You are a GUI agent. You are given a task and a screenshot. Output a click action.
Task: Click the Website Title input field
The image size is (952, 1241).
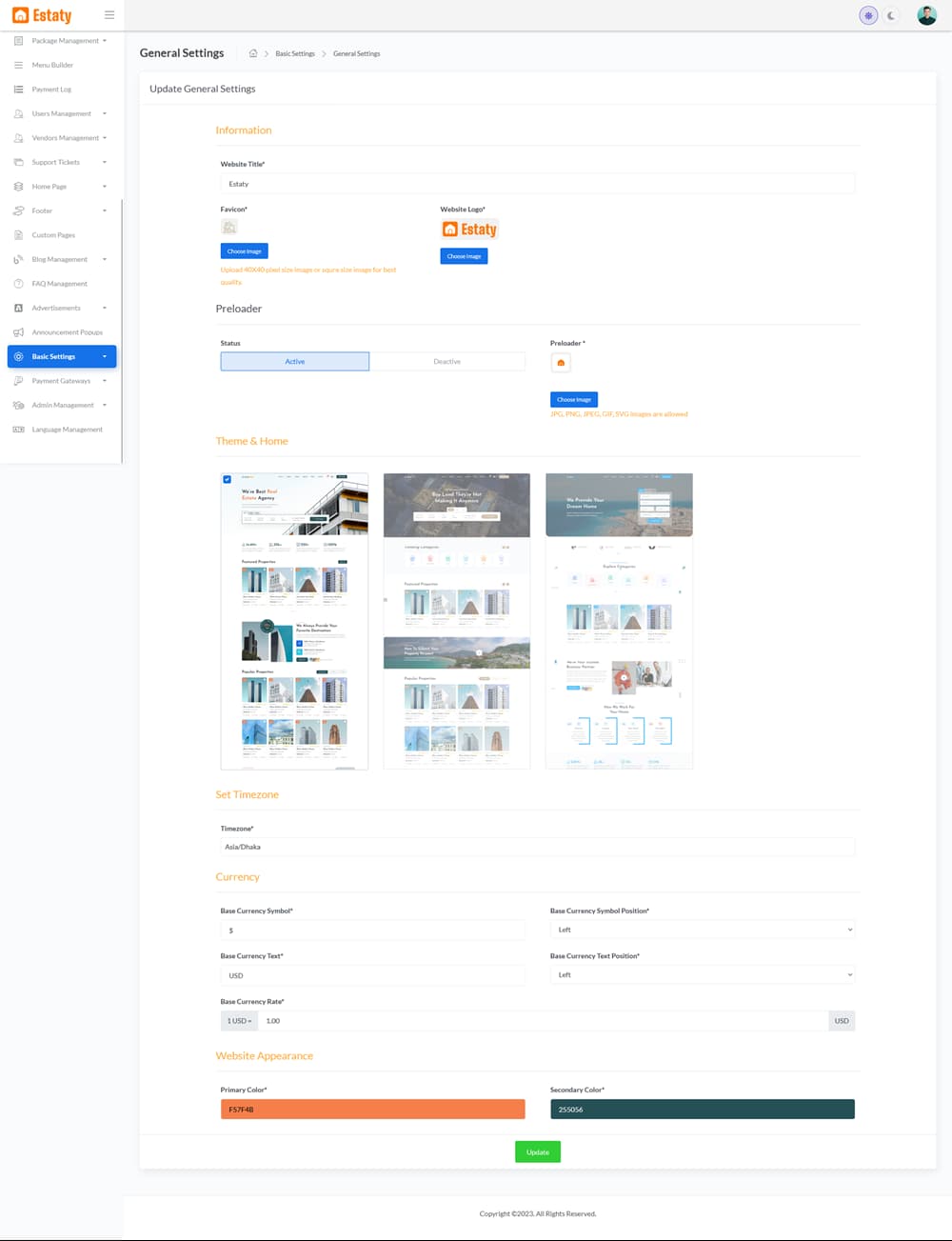pyautogui.click(x=538, y=184)
